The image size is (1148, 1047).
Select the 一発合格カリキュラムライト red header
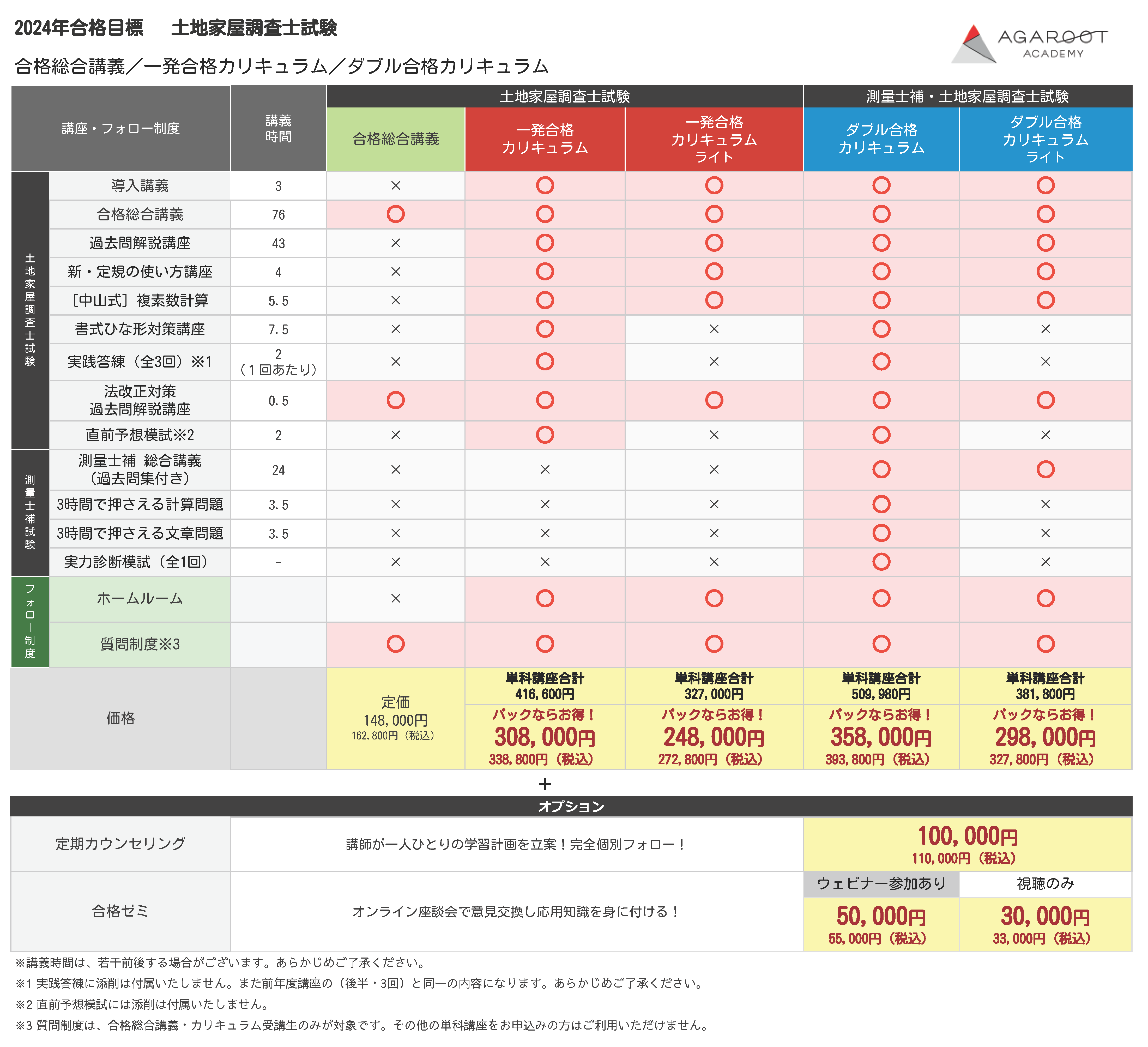pos(714,139)
